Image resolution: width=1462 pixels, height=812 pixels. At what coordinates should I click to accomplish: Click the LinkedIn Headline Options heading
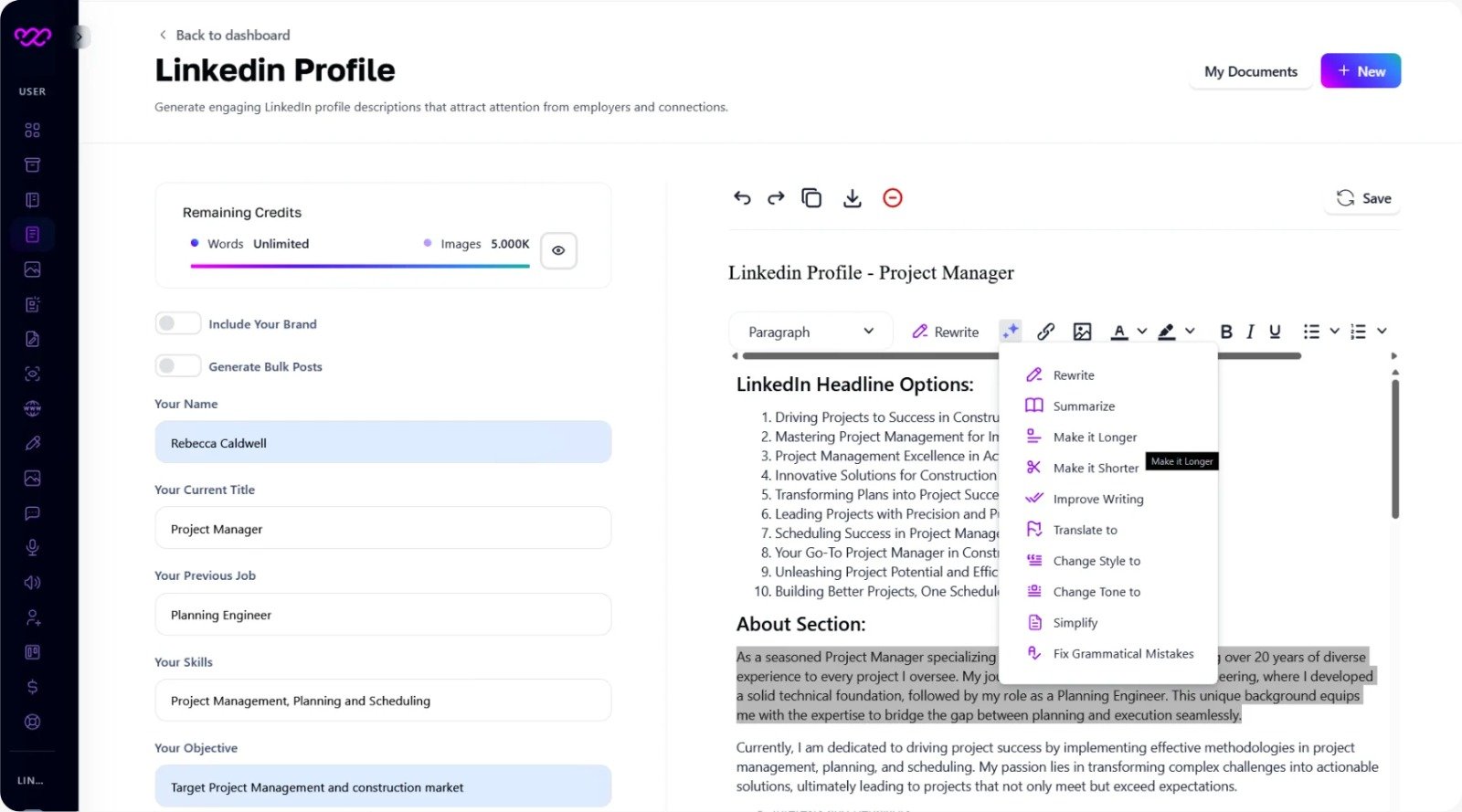tap(855, 385)
